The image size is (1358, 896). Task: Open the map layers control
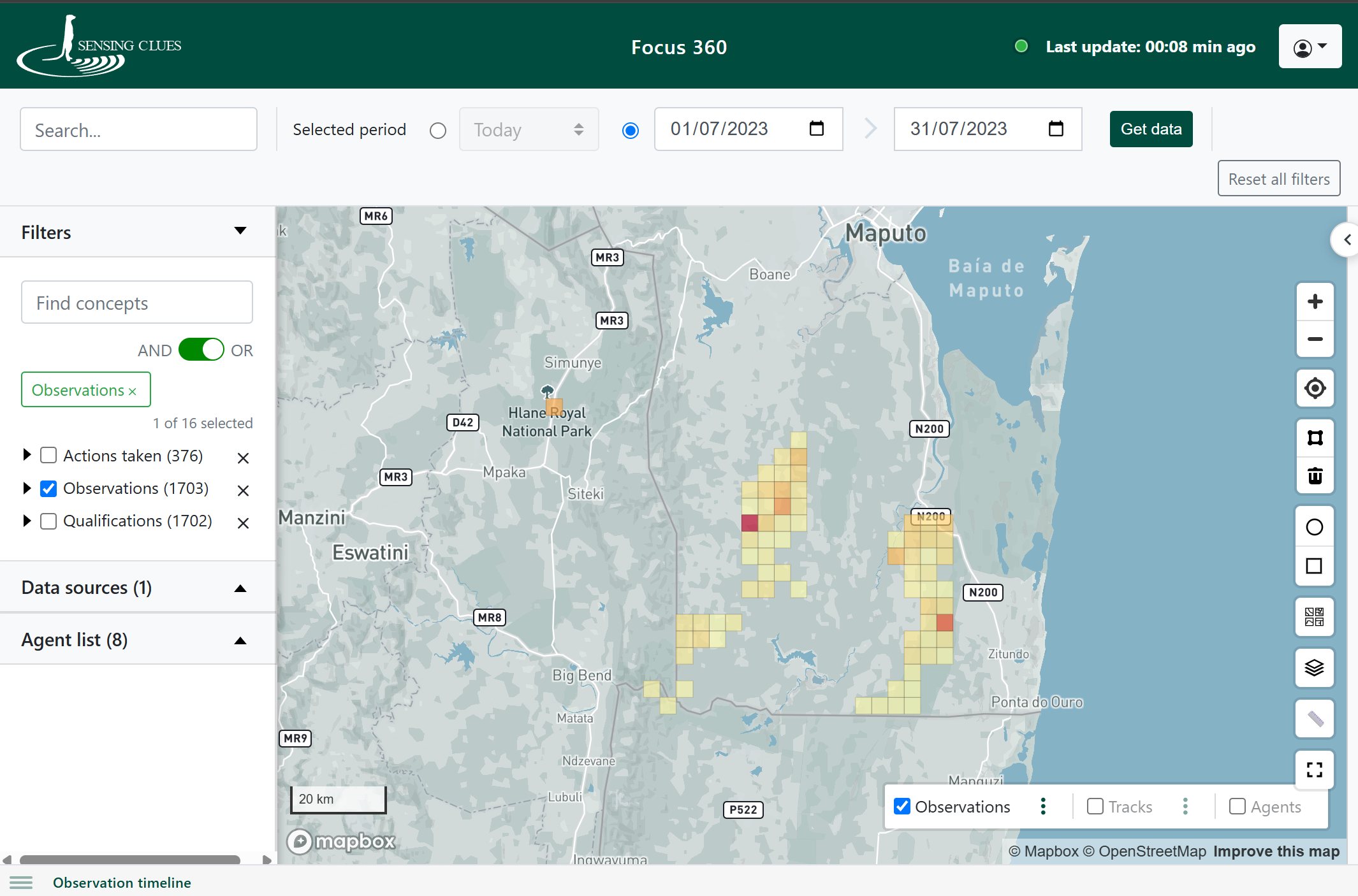click(x=1314, y=667)
